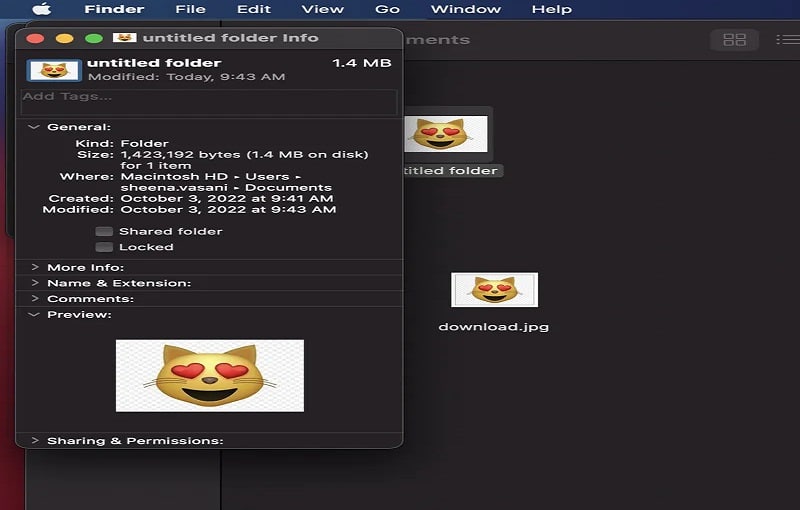Toggle the Locked checkbox
This screenshot has height=510, width=800.
point(104,247)
